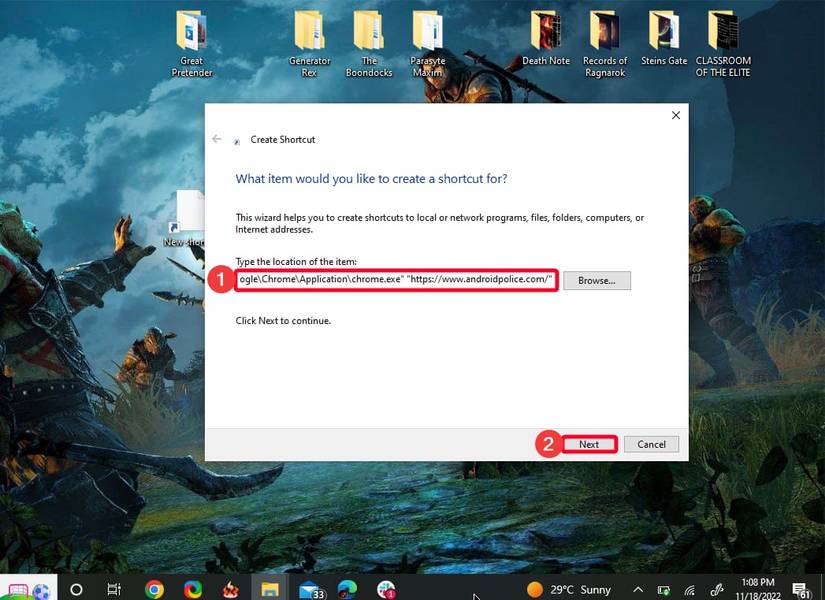The height and width of the screenshot is (600, 825).
Task: Click Next to continue the wizard
Action: click(x=589, y=444)
